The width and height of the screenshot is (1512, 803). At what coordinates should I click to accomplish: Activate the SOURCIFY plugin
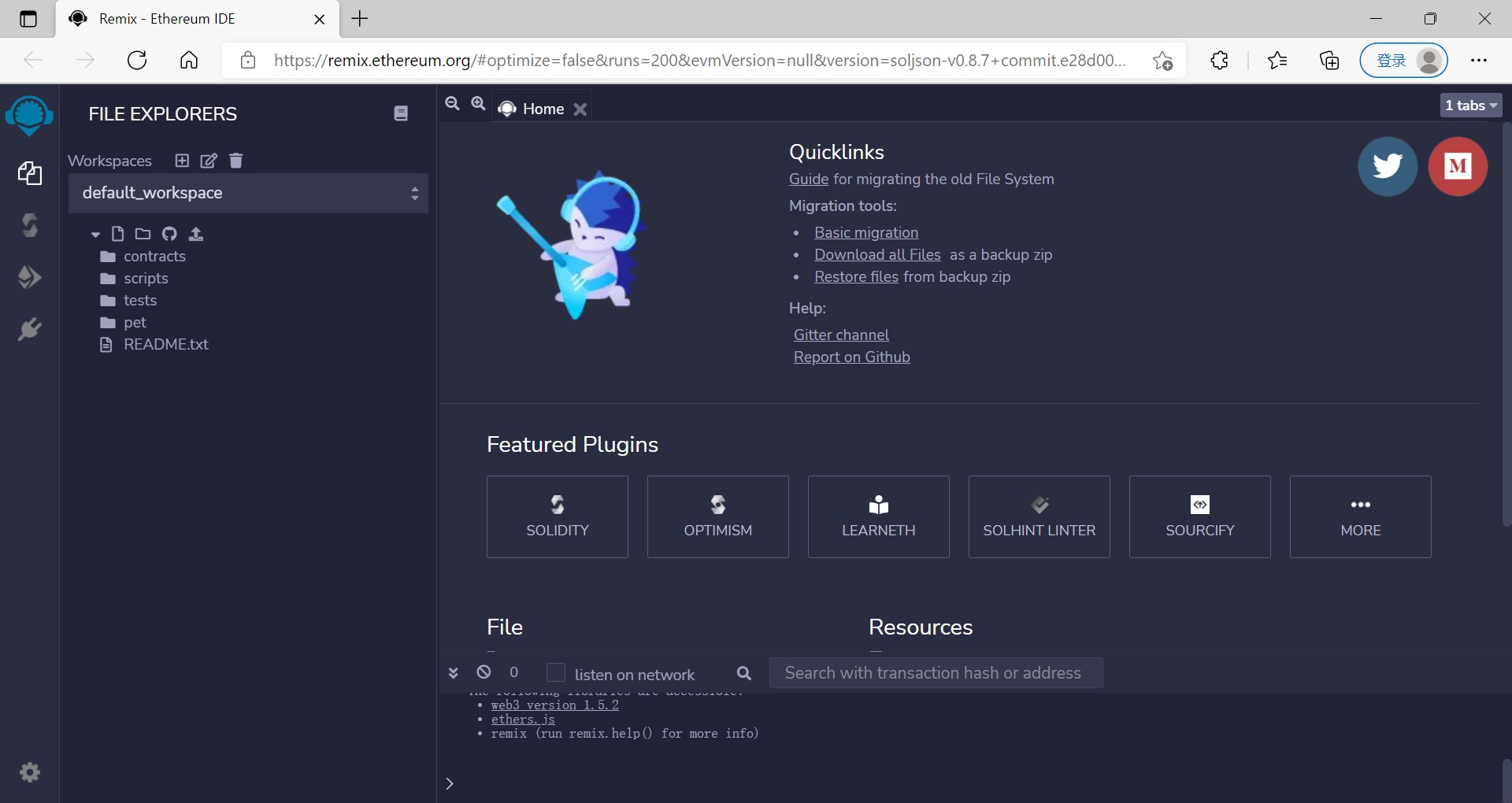tap(1200, 516)
